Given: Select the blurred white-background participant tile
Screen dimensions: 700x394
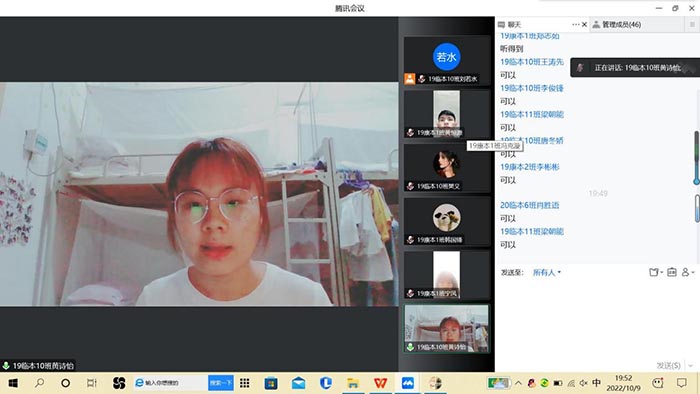Looking at the screenshot, I should coord(446,275).
